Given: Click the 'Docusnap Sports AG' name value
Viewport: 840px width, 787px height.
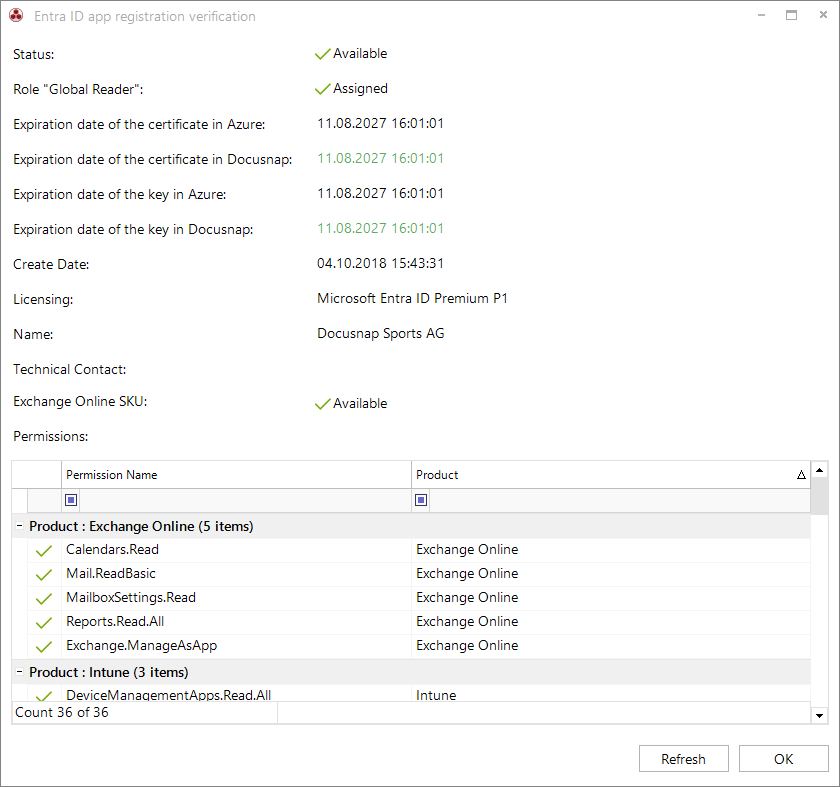Looking at the screenshot, I should 381,333.
